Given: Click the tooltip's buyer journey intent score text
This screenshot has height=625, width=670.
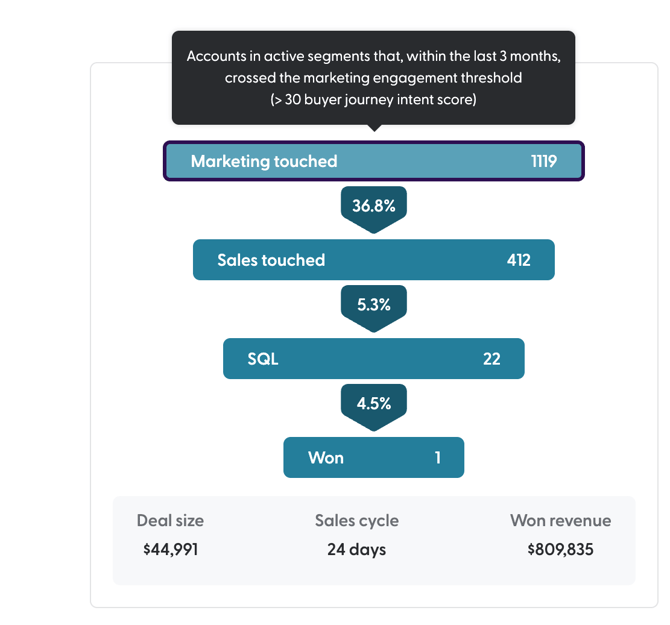Looking at the screenshot, I should coord(373,99).
